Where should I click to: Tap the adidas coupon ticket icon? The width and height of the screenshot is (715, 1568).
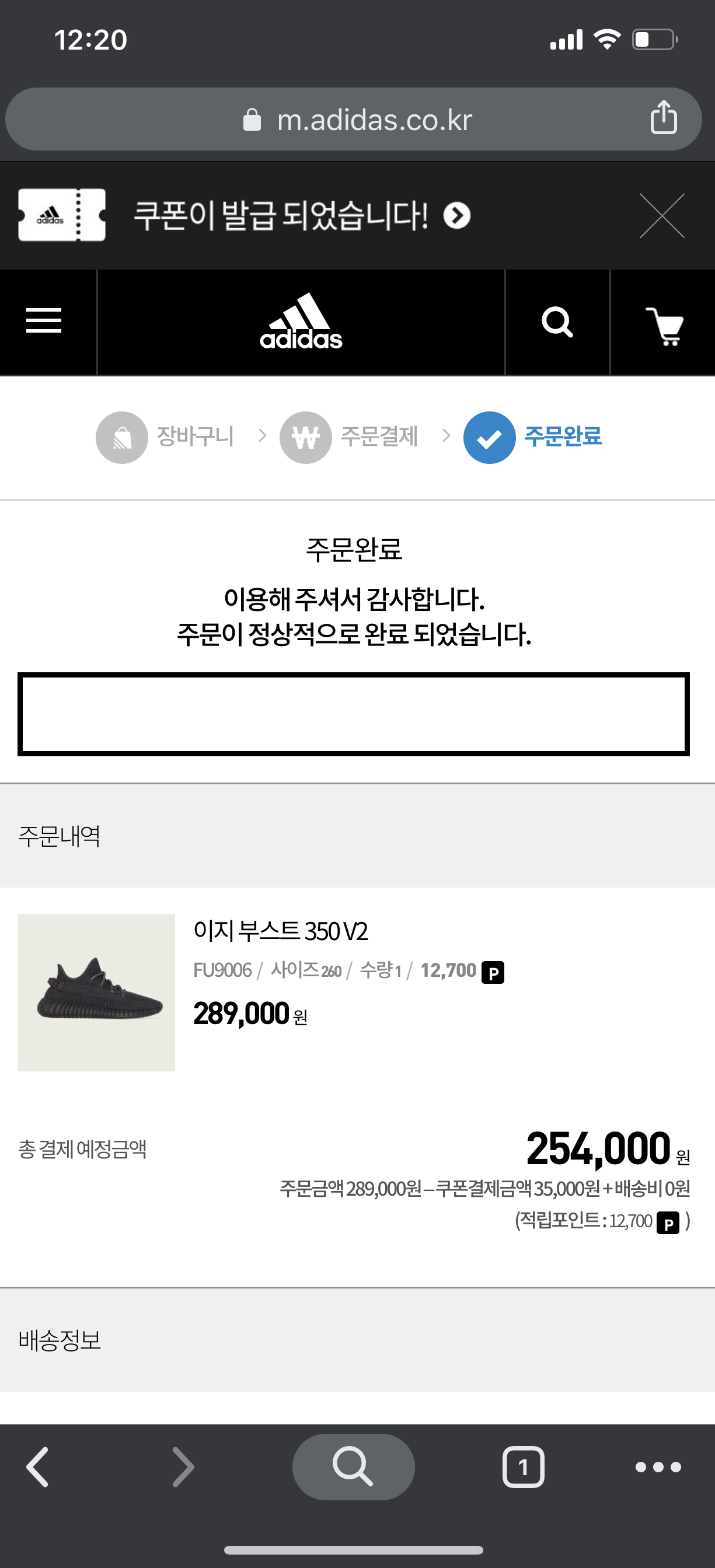click(x=61, y=215)
